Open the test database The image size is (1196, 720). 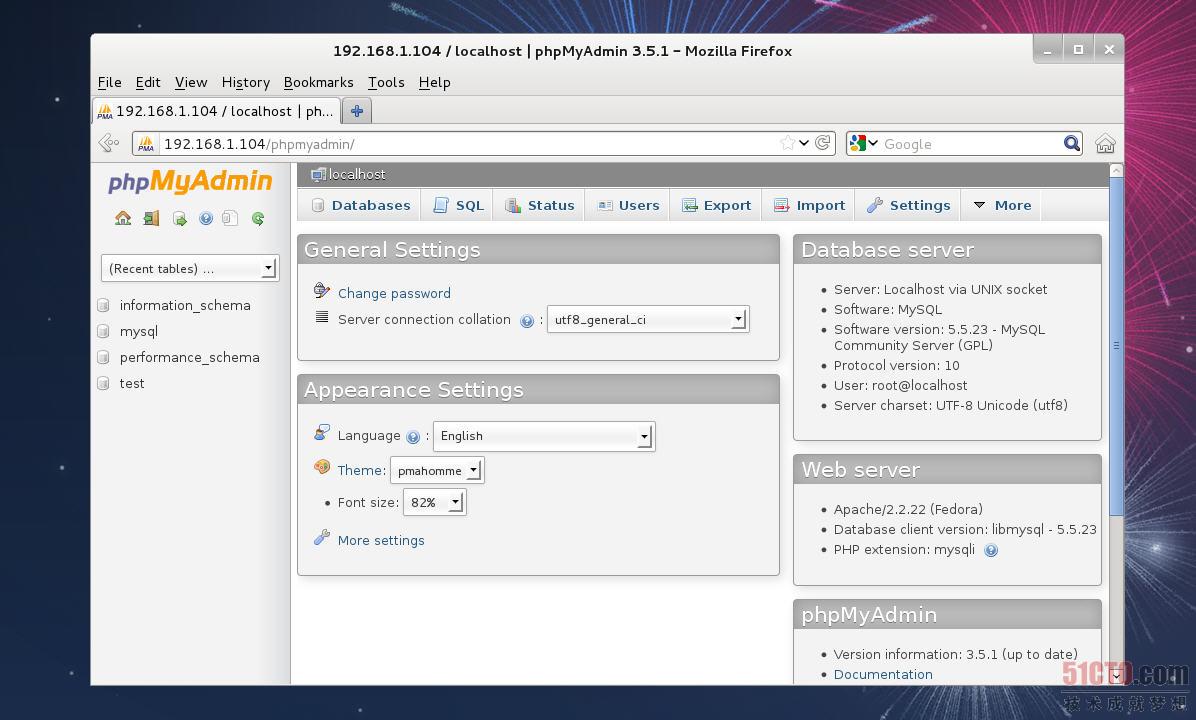point(132,383)
